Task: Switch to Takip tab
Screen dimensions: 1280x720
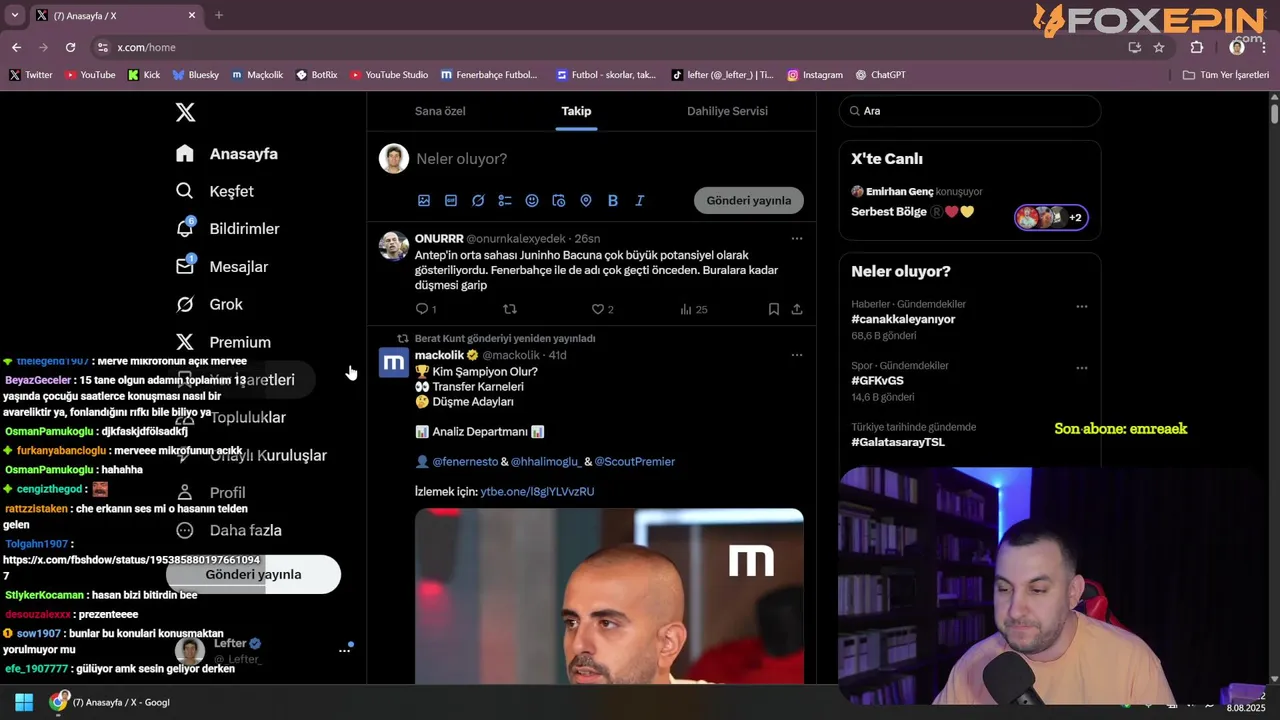Action: point(576,111)
